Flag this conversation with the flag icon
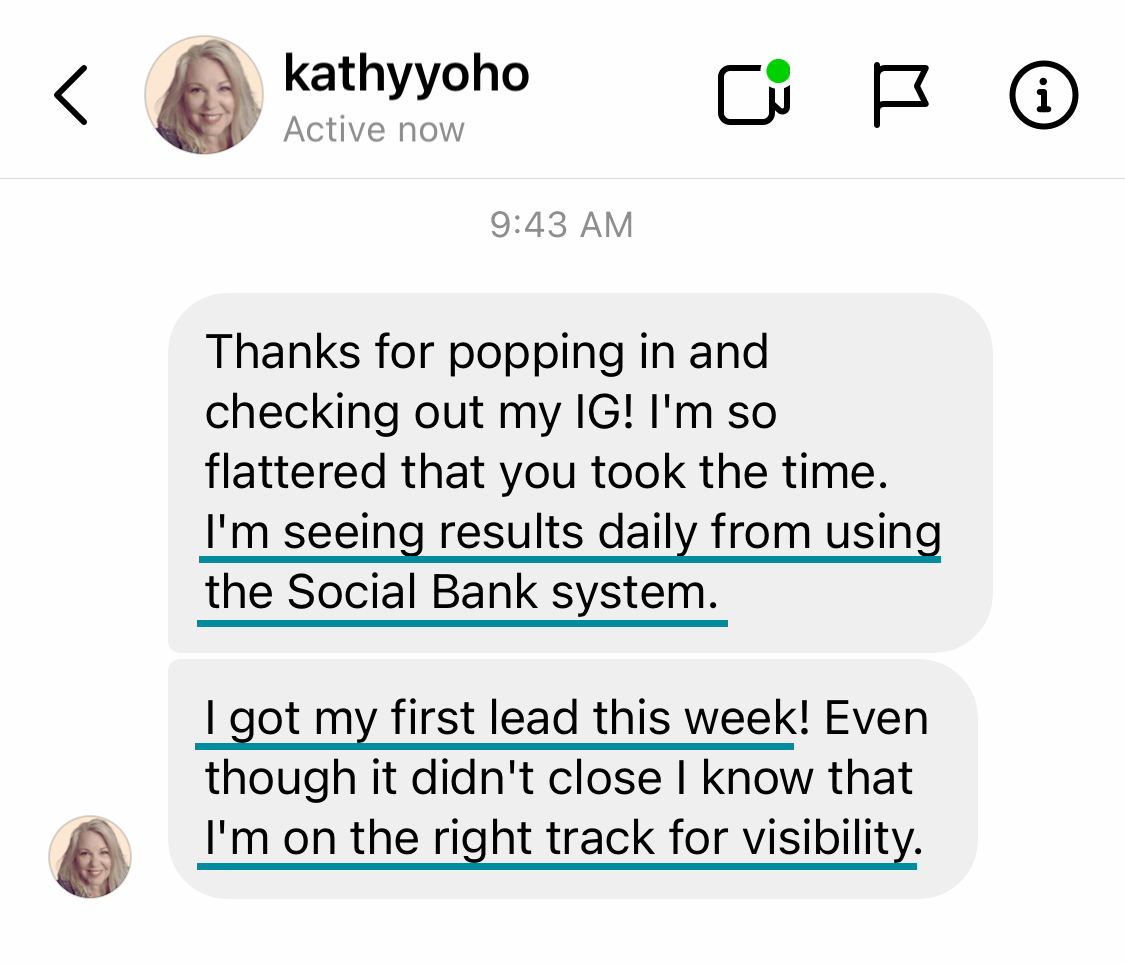The width and height of the screenshot is (1125, 964). pos(899,96)
